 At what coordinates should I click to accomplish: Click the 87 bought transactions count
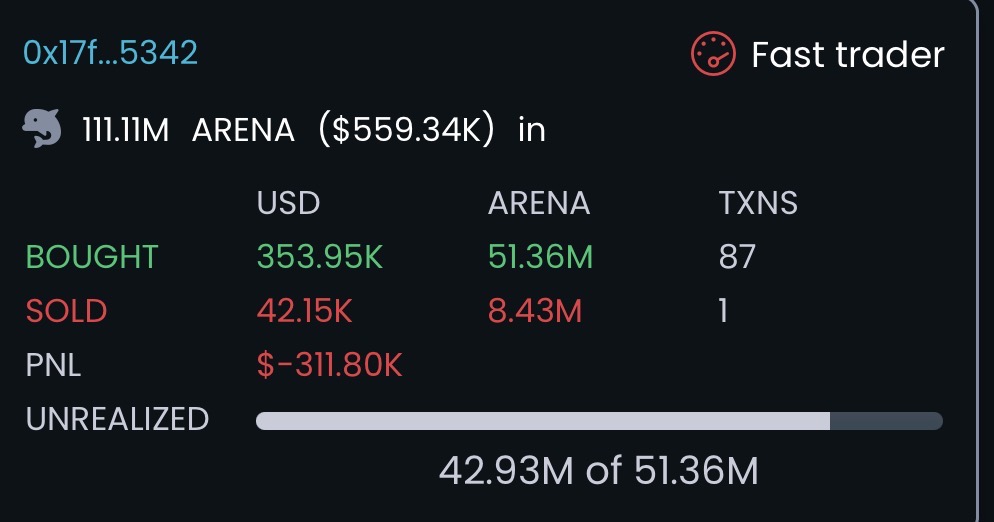[x=737, y=257]
